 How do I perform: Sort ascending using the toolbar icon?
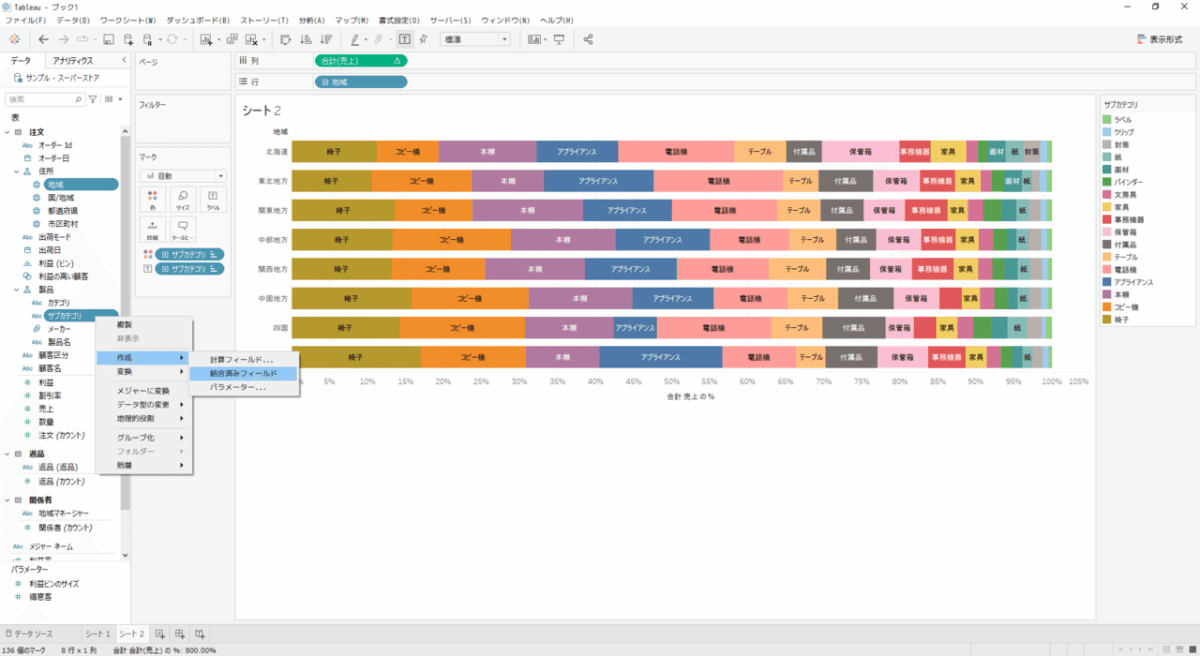[x=305, y=39]
